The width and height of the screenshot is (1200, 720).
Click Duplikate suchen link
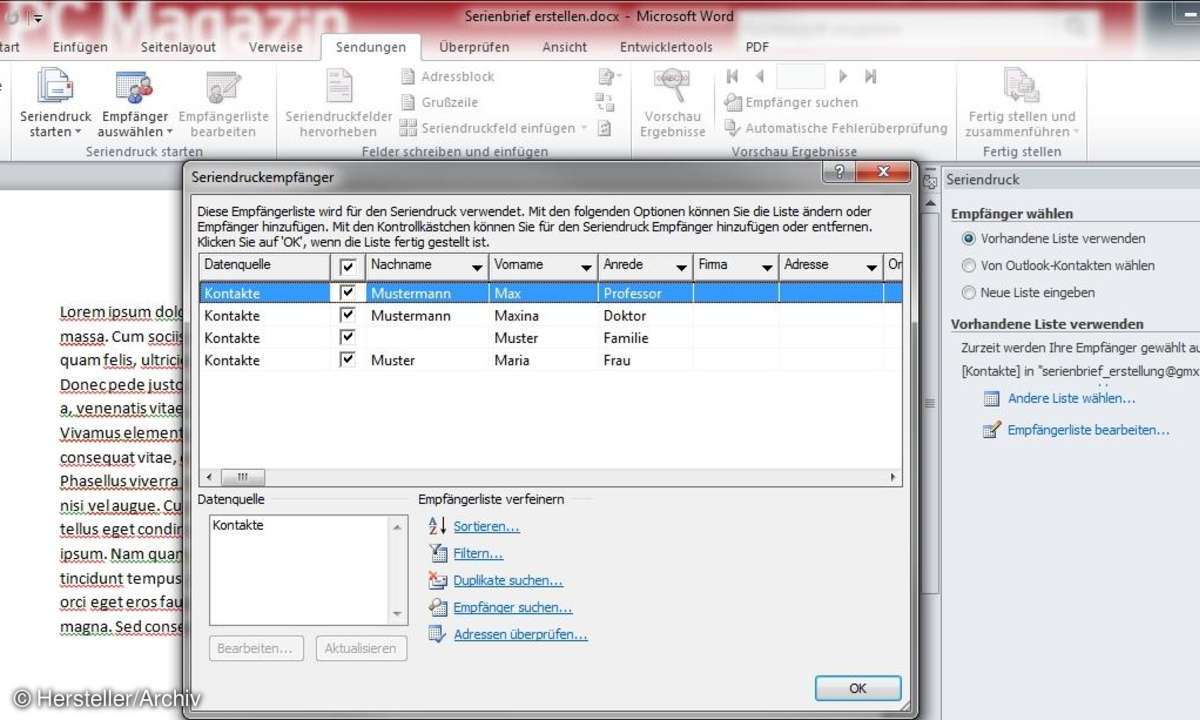[508, 580]
